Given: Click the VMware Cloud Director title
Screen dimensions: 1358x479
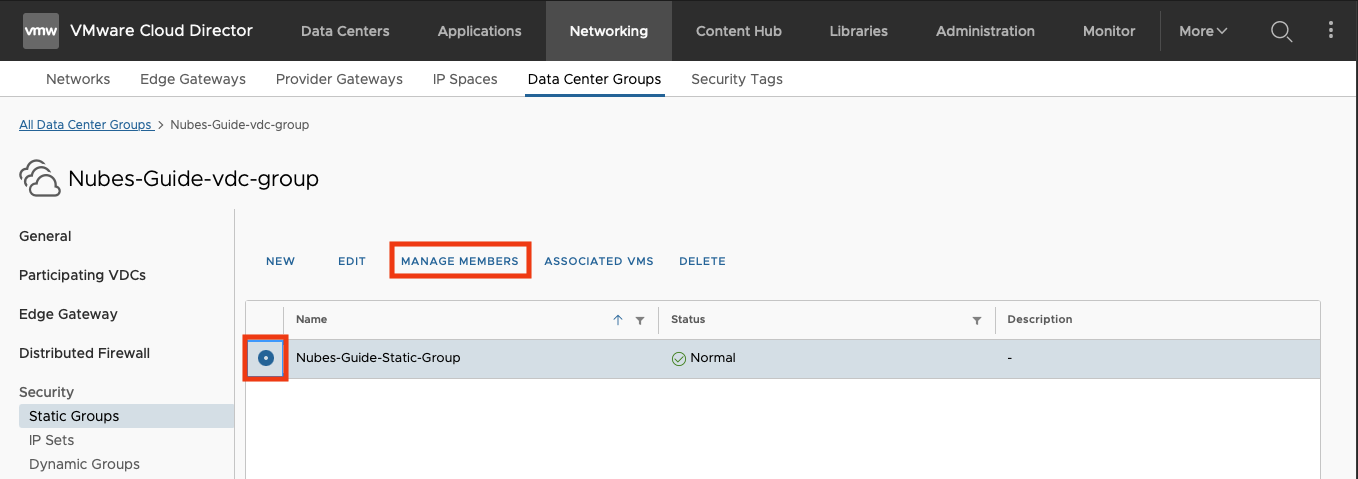Looking at the screenshot, I should pyautogui.click(x=161, y=31).
